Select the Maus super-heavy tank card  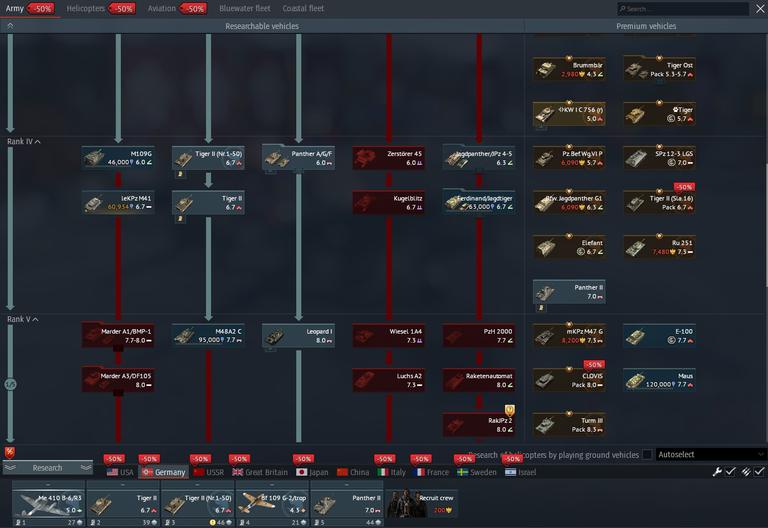tap(659, 380)
